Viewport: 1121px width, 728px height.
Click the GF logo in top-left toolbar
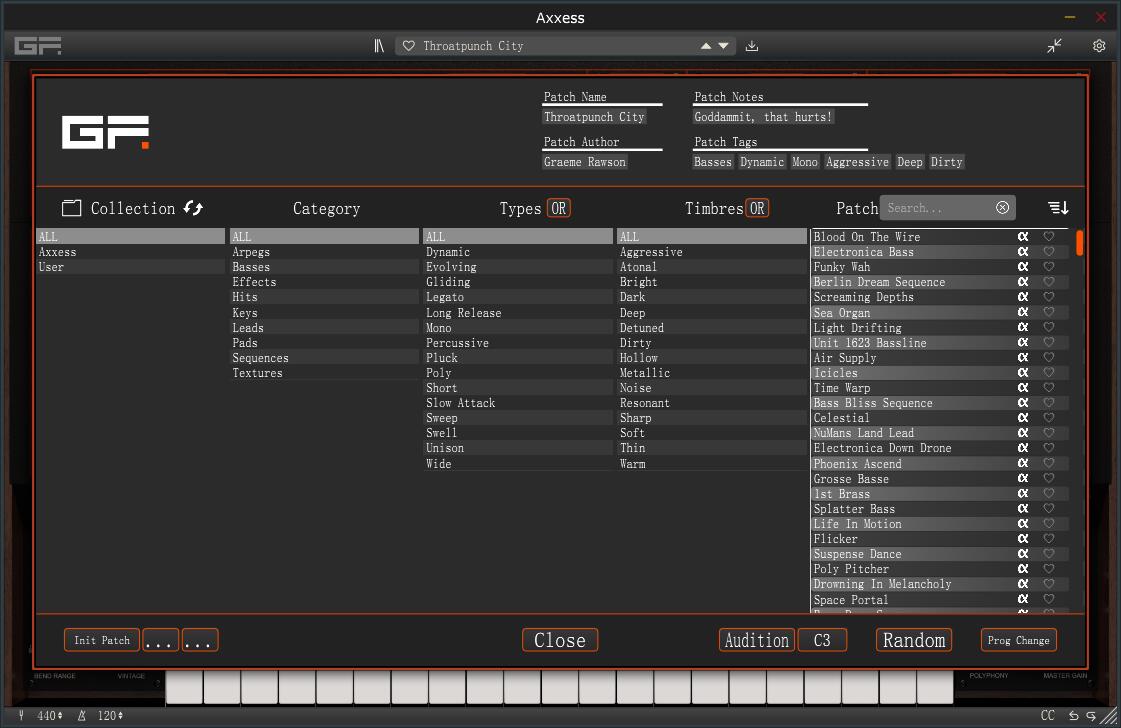(x=38, y=46)
